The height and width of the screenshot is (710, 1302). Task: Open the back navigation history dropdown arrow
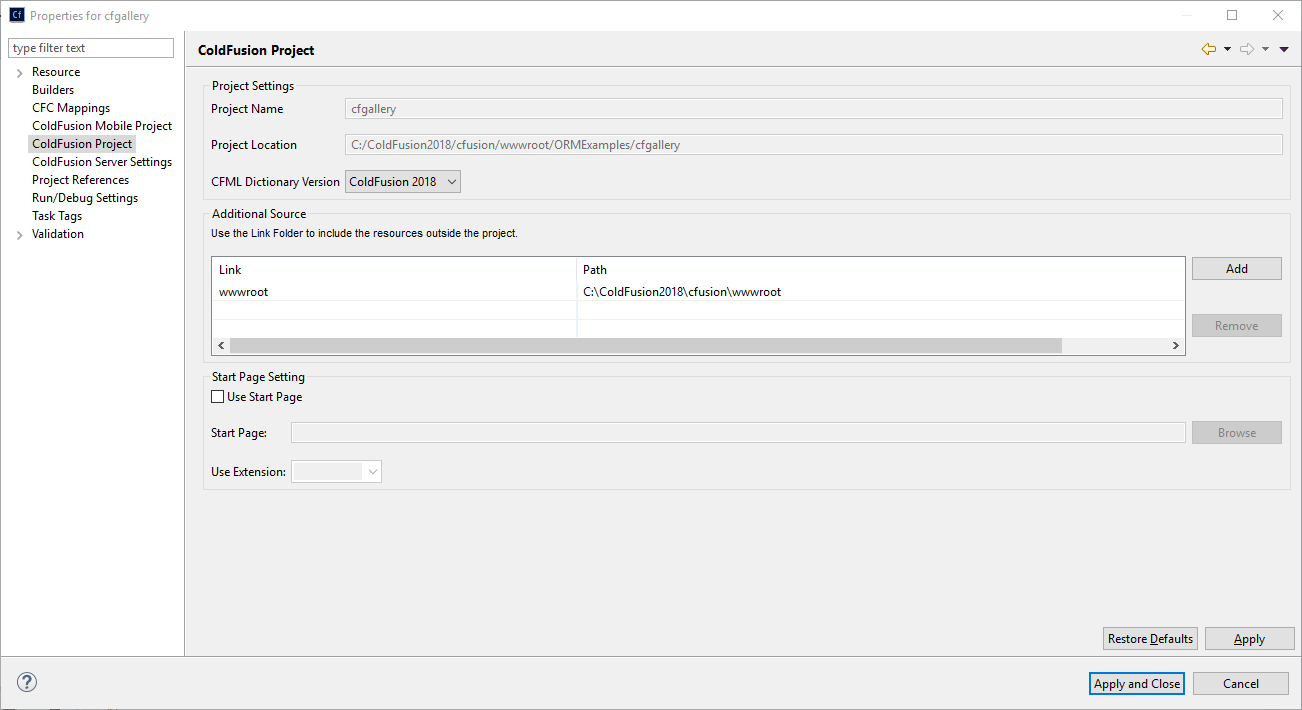1226,48
